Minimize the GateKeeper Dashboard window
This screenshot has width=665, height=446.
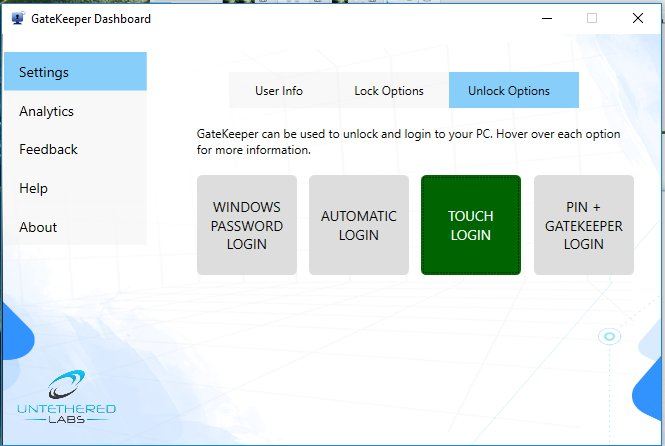(547, 18)
